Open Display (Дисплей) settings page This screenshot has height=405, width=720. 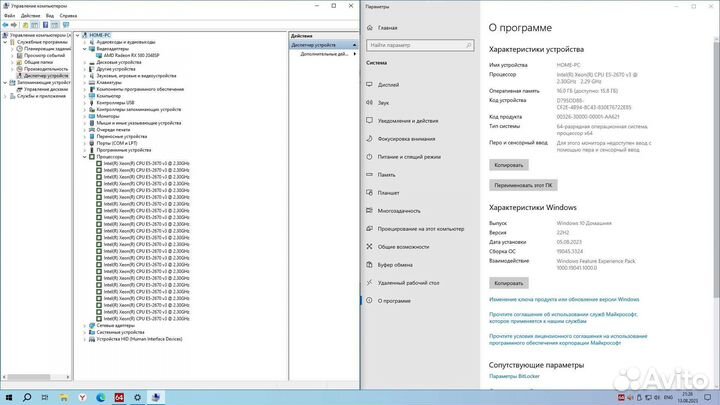pos(388,85)
